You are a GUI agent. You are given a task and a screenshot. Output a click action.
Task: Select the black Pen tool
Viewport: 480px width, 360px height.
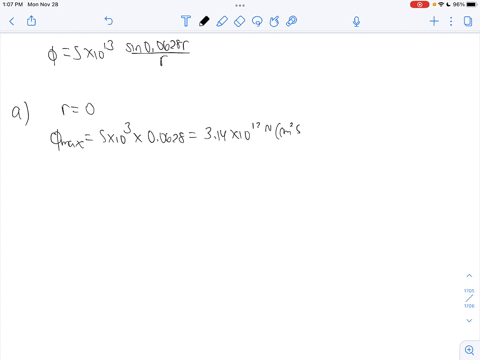pyautogui.click(x=204, y=21)
